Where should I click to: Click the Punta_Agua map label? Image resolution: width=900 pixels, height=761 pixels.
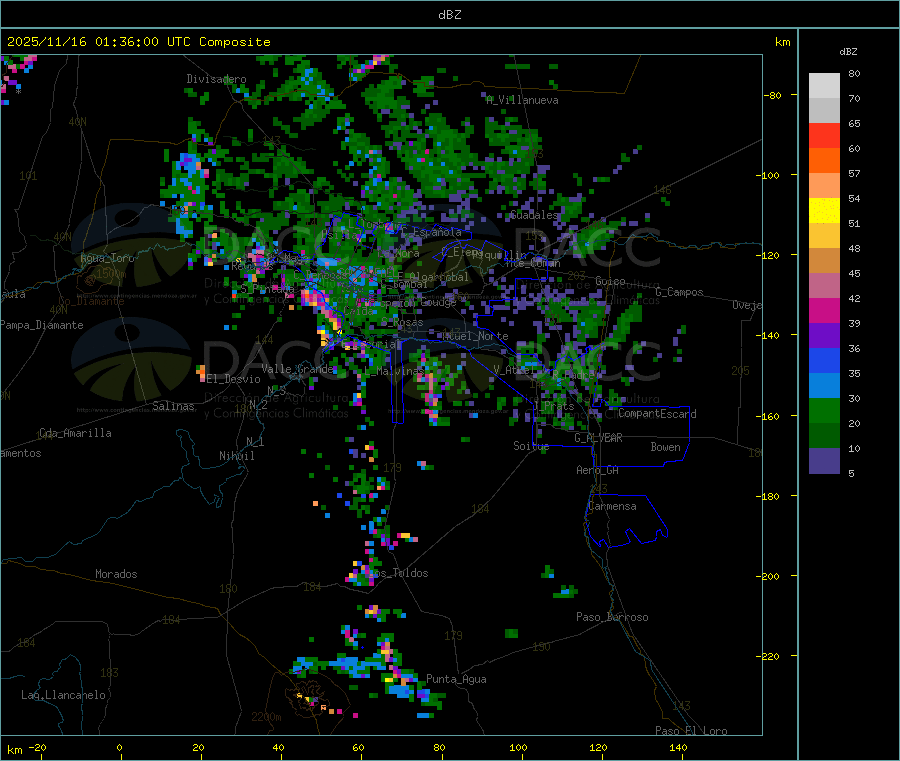[x=456, y=679]
